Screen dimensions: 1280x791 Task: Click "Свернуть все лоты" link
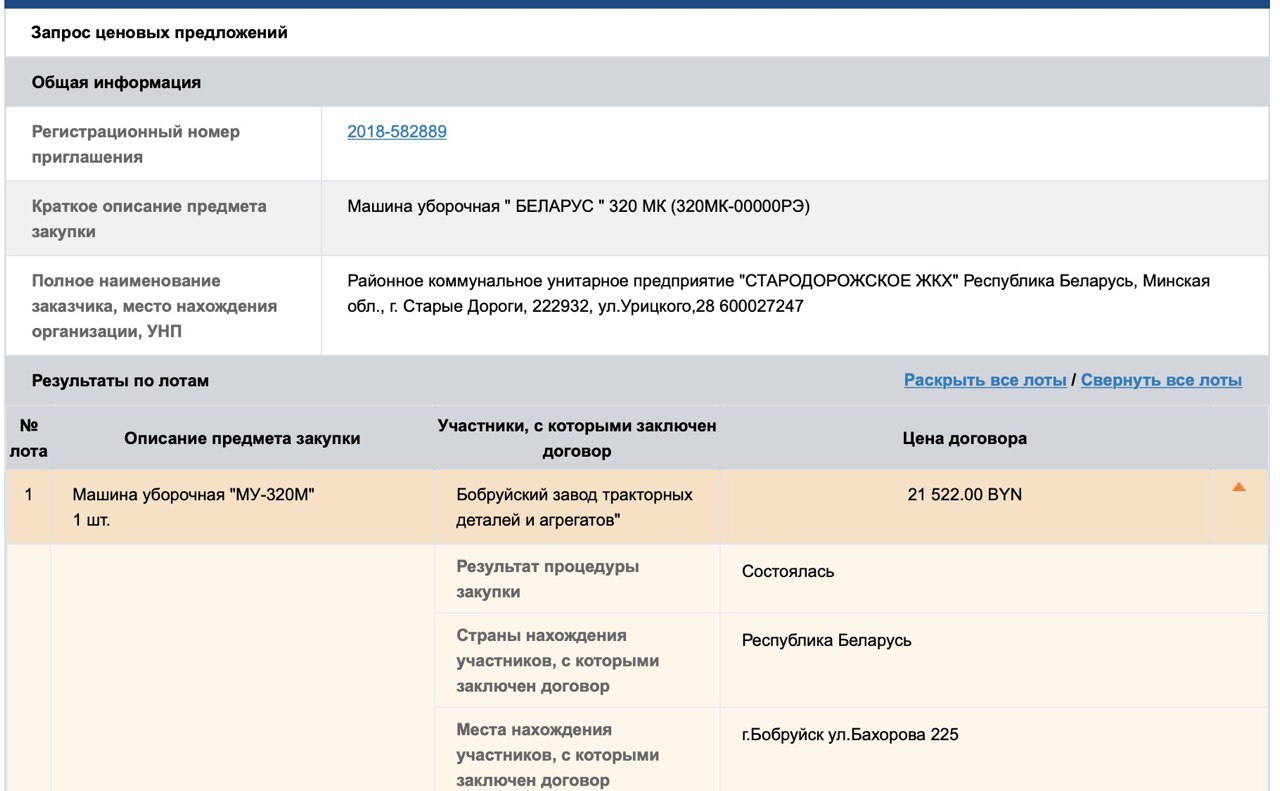tap(1161, 380)
